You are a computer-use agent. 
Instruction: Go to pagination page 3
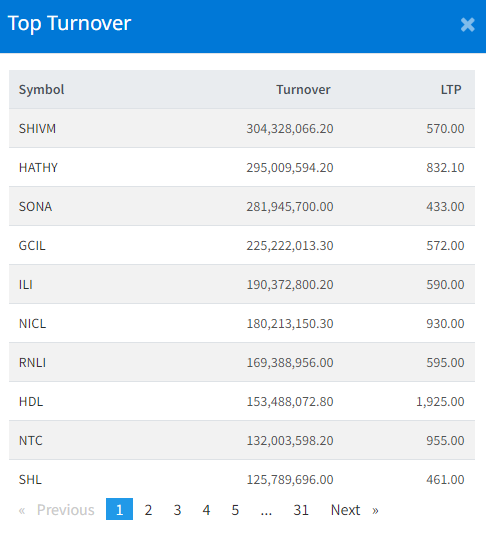click(177, 510)
